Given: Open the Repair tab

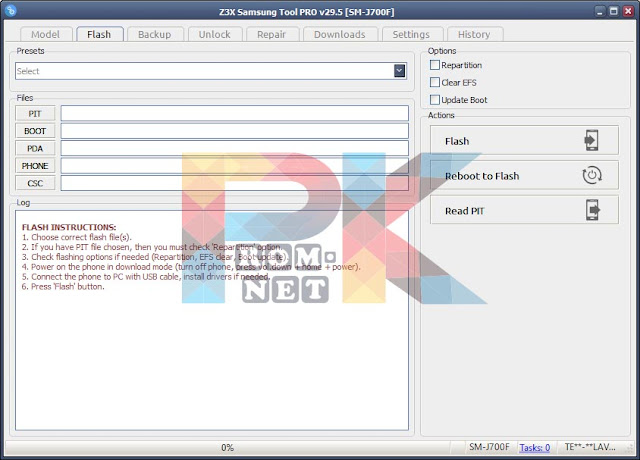Looking at the screenshot, I should coord(271,34).
